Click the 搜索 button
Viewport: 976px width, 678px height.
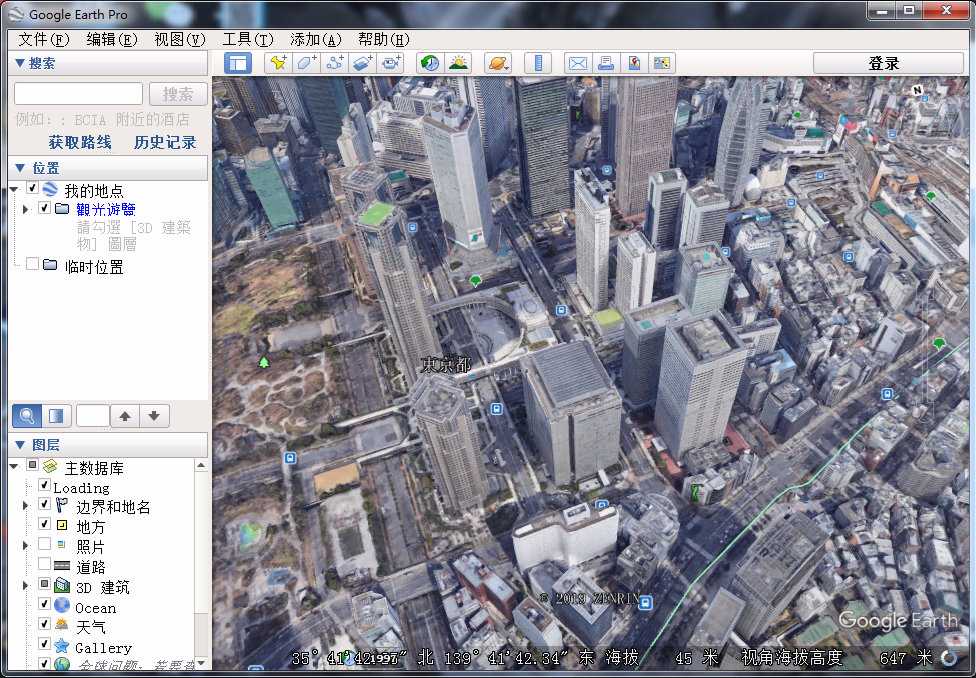(178, 94)
